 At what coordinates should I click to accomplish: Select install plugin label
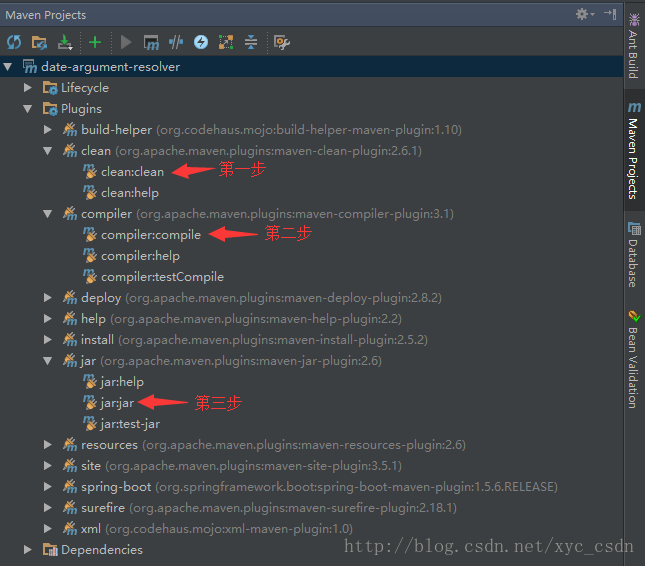[x=97, y=340]
